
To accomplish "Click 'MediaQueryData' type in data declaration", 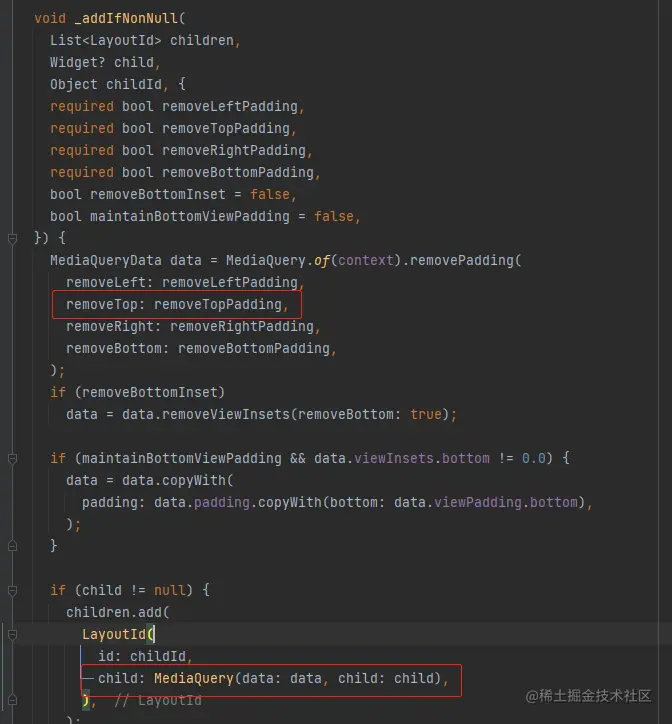I will [106, 260].
